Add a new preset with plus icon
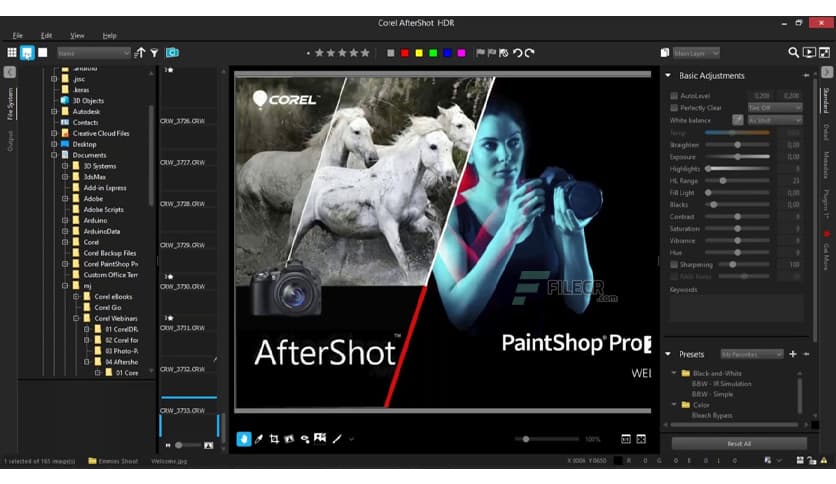Screen dimensions: 836x484 click(x=793, y=354)
